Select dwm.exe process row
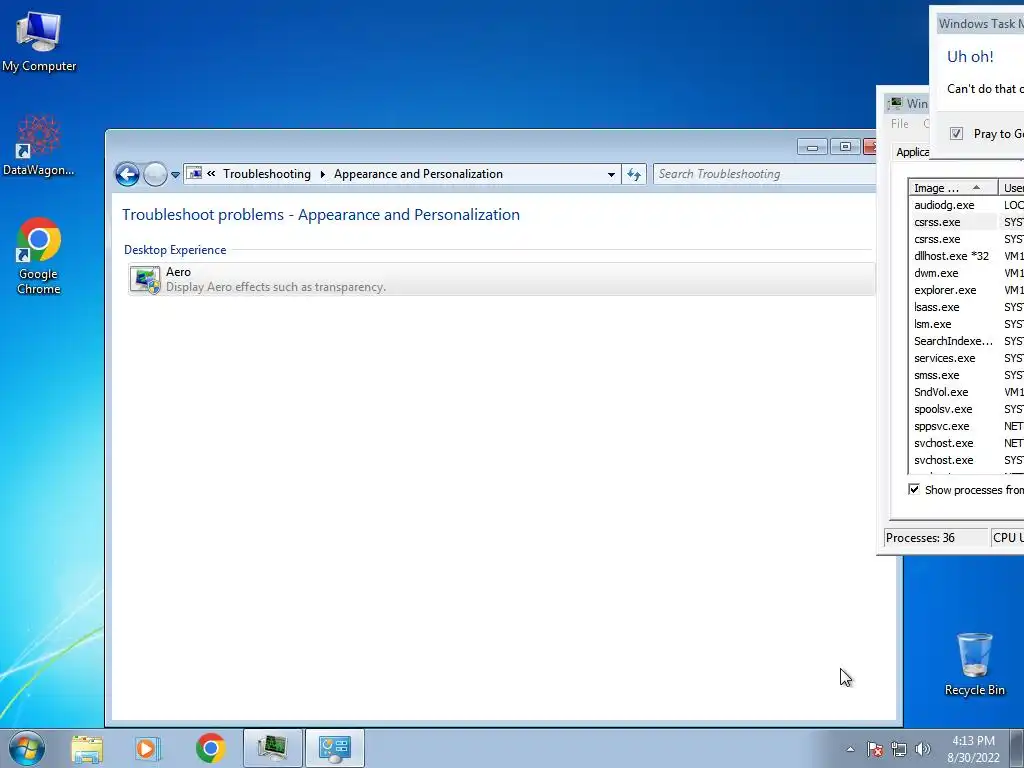This screenshot has width=1024, height=768. tap(967, 273)
